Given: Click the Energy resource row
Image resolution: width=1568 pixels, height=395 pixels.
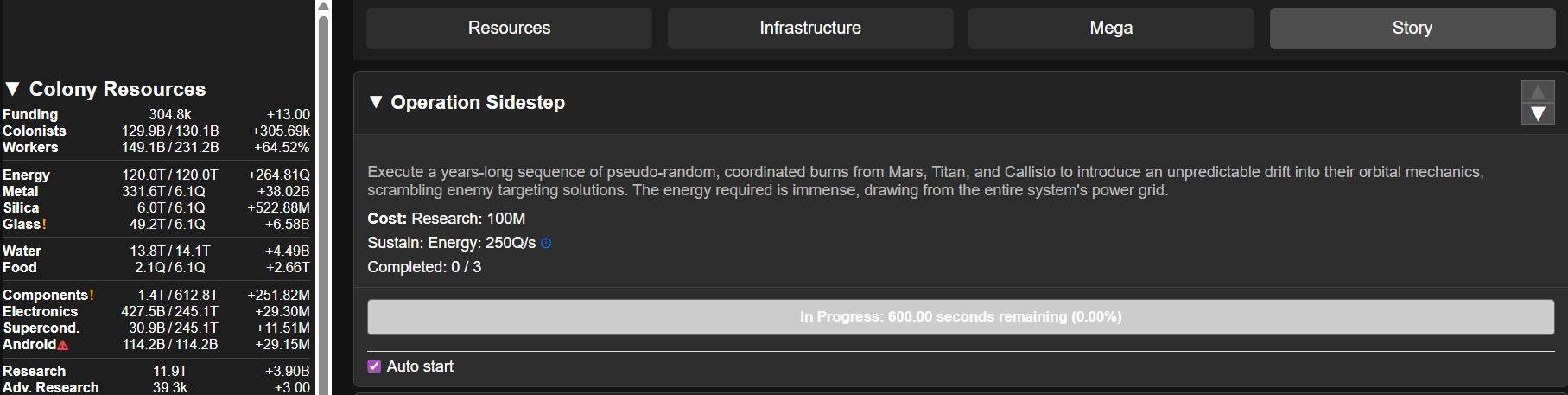Looking at the screenshot, I should coord(156,175).
